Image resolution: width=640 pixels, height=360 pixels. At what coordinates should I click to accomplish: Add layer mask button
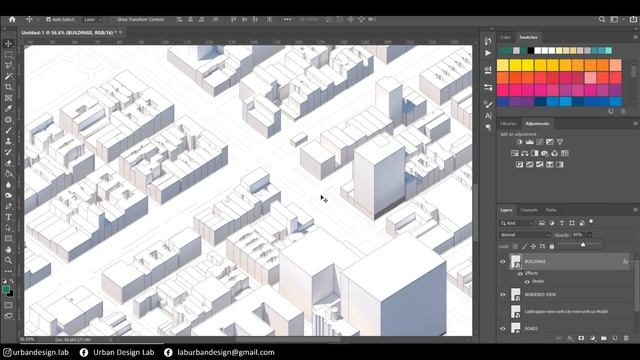581,338
